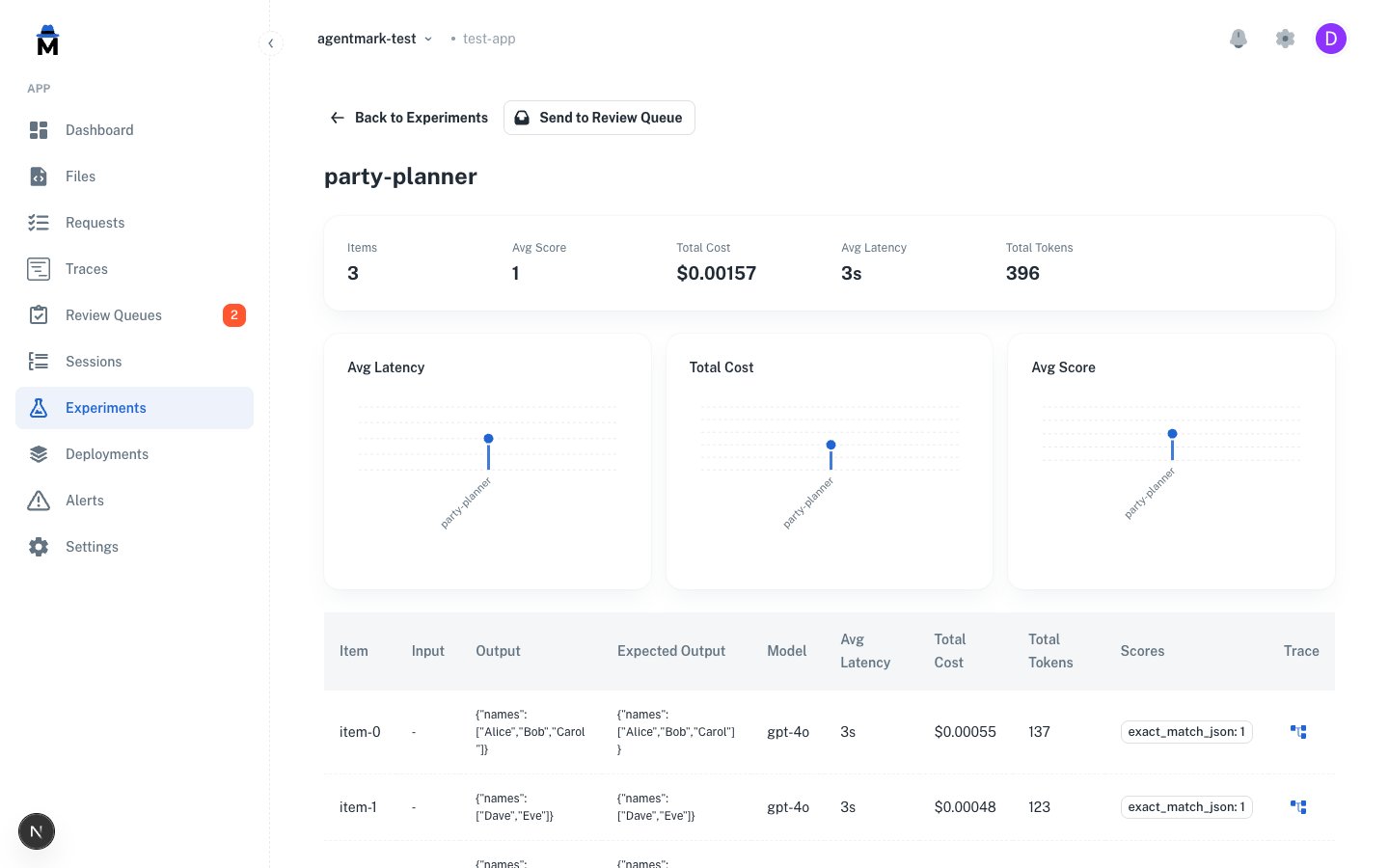Click the $0.00048 cost cell
Viewport: 1389px width, 868px height.
coord(966,807)
